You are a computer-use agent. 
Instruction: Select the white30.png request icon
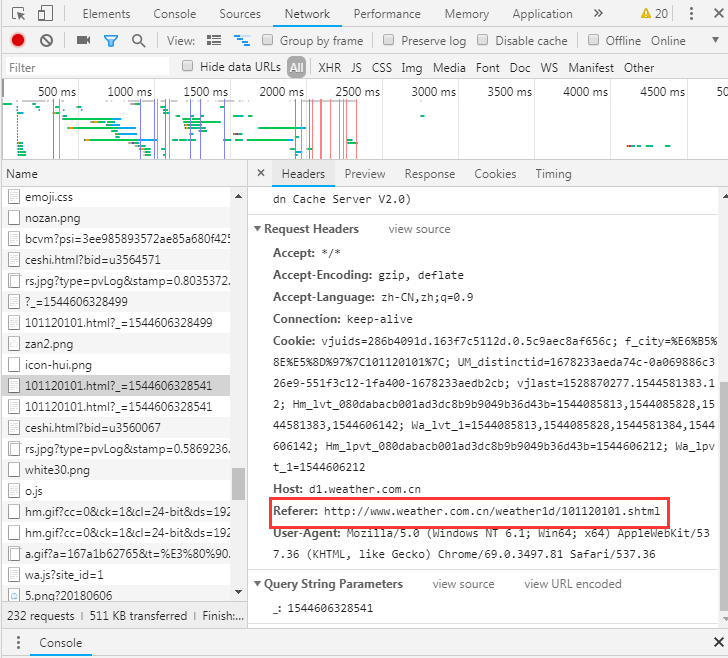[x=14, y=469]
